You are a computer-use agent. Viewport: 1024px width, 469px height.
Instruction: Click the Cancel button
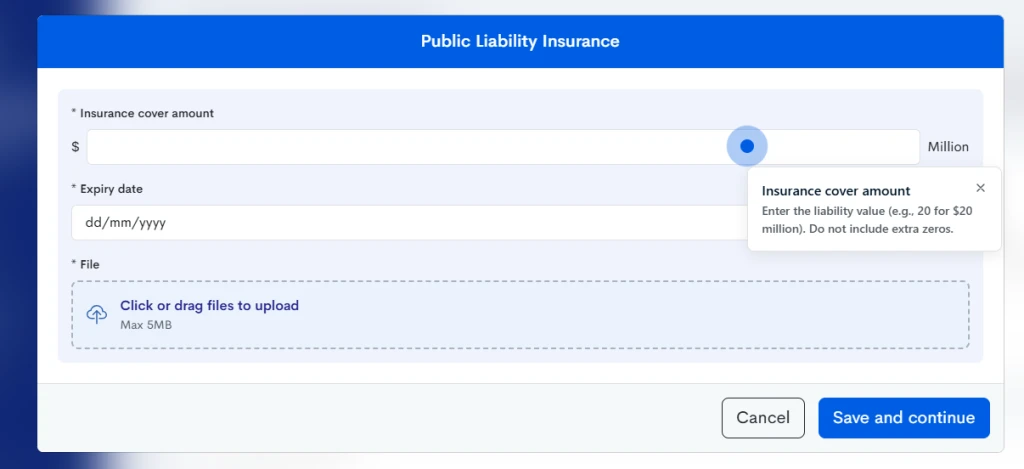click(763, 418)
